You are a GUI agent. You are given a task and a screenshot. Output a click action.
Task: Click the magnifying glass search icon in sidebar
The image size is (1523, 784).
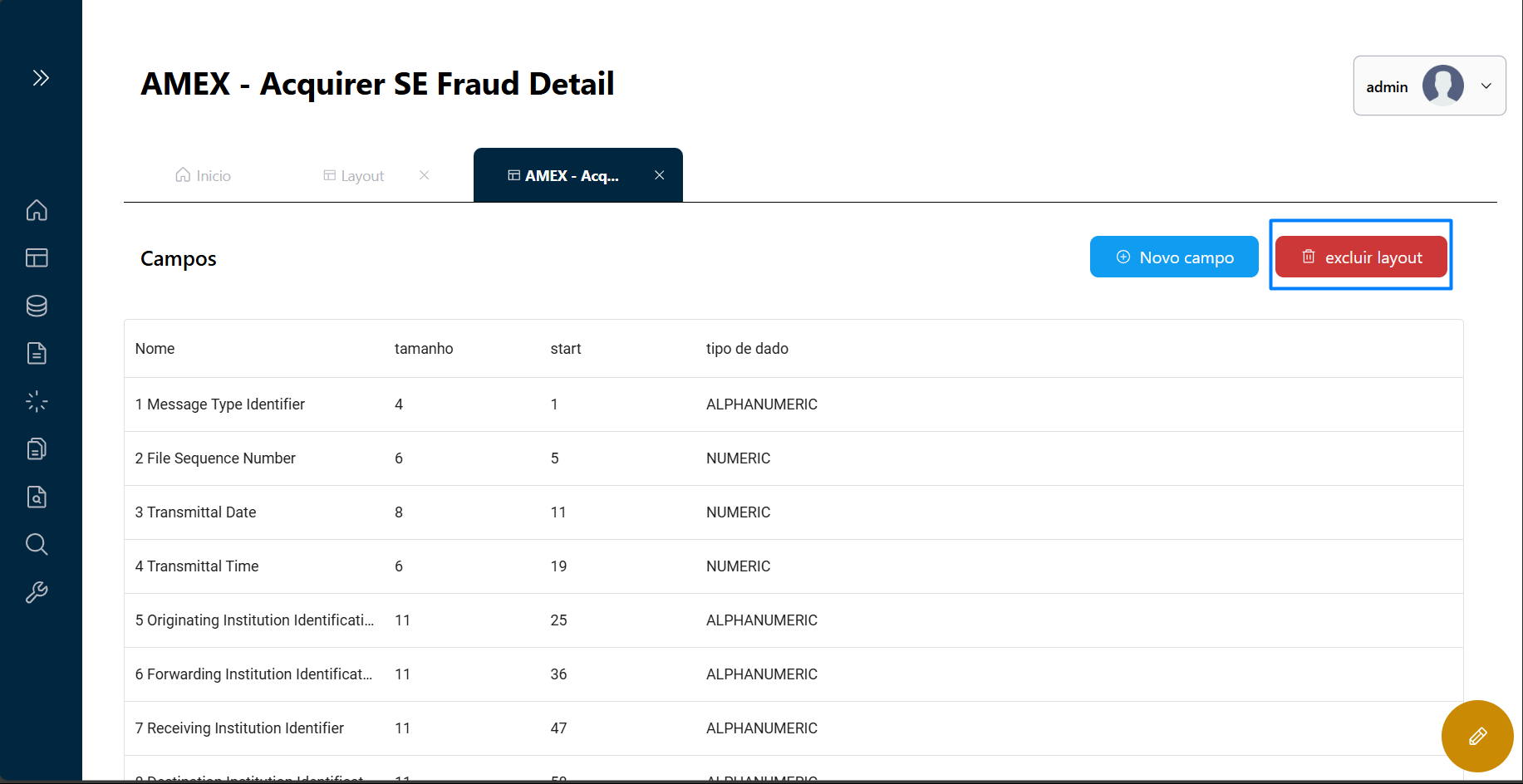37,545
